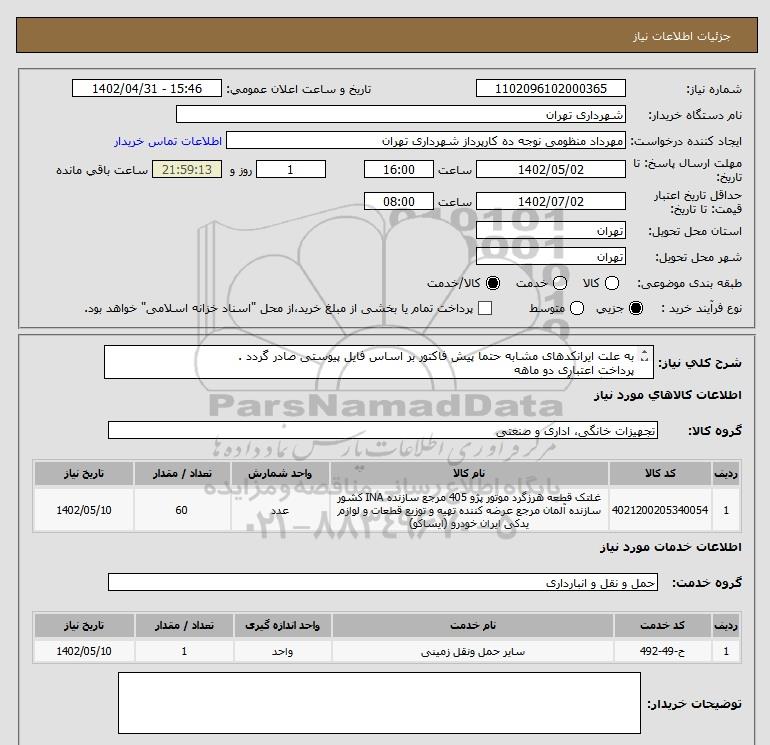The width and height of the screenshot is (770, 745).
Task: Click goods code 4021200205340054 cell
Action: coord(660,510)
